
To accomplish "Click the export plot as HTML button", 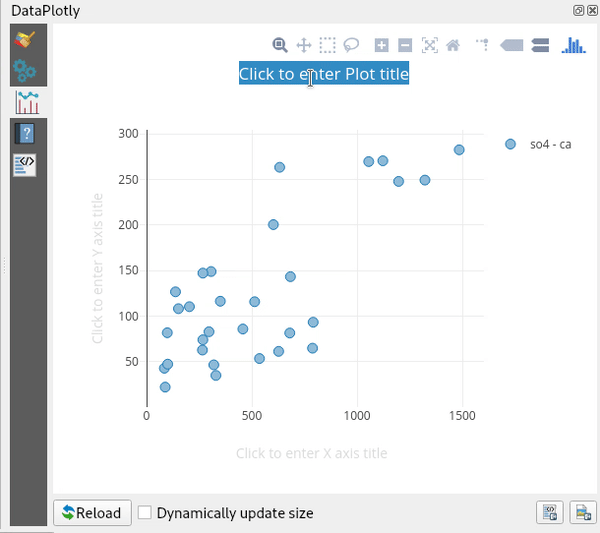I will coord(550,512).
